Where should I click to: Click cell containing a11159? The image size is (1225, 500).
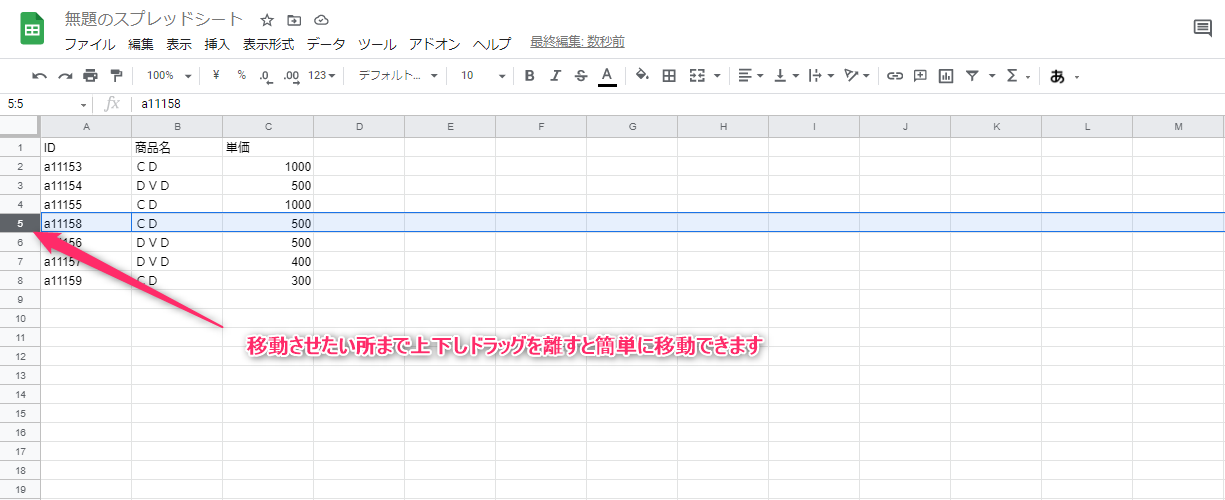[86, 280]
